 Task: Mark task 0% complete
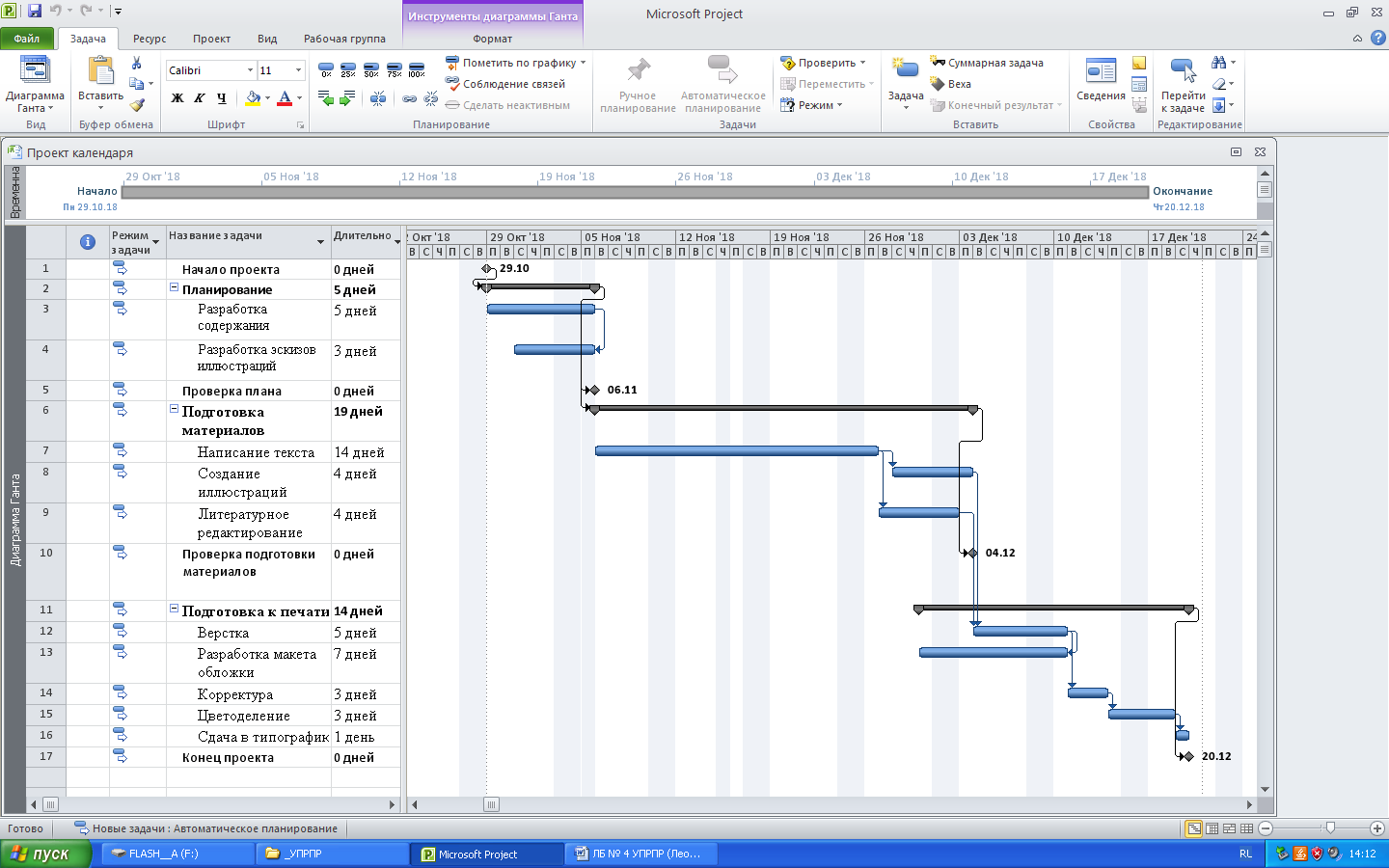tap(326, 70)
